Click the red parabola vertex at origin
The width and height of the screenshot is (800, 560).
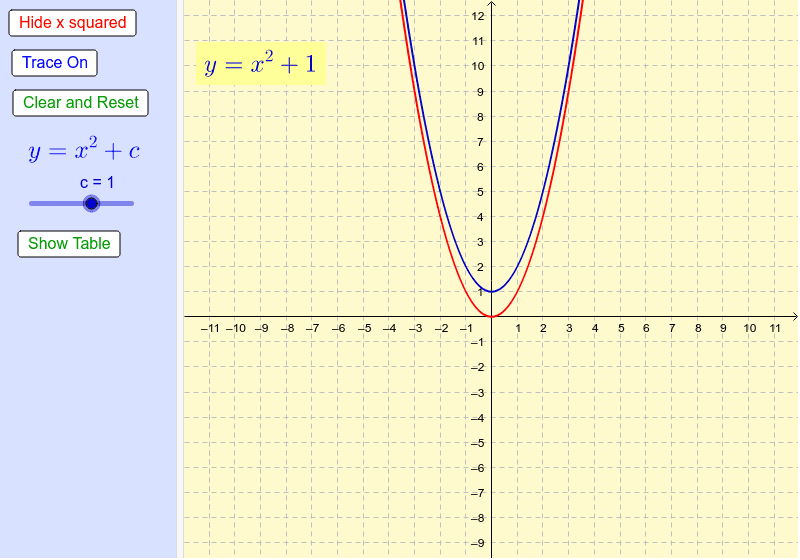click(491, 317)
